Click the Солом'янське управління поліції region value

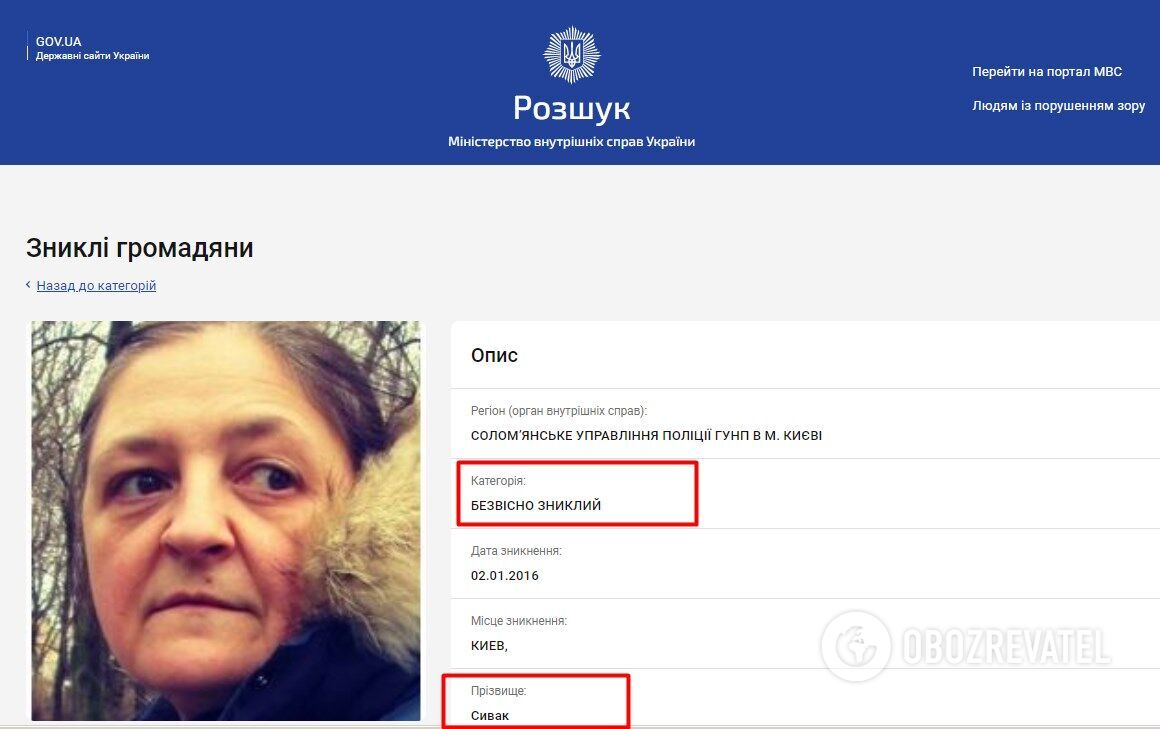pyautogui.click(x=647, y=435)
